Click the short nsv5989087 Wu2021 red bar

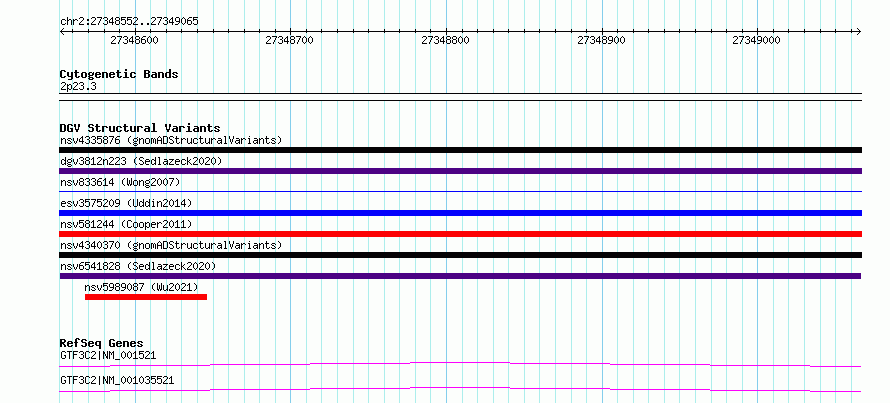(146, 297)
